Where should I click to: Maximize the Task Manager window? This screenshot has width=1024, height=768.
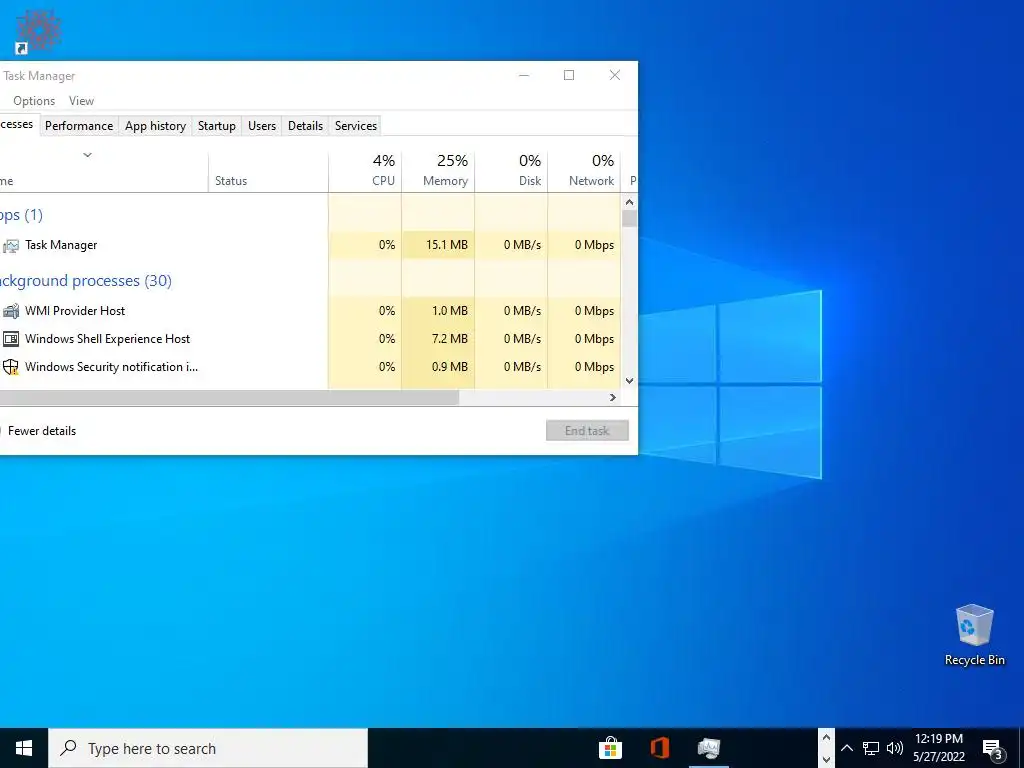click(x=569, y=75)
